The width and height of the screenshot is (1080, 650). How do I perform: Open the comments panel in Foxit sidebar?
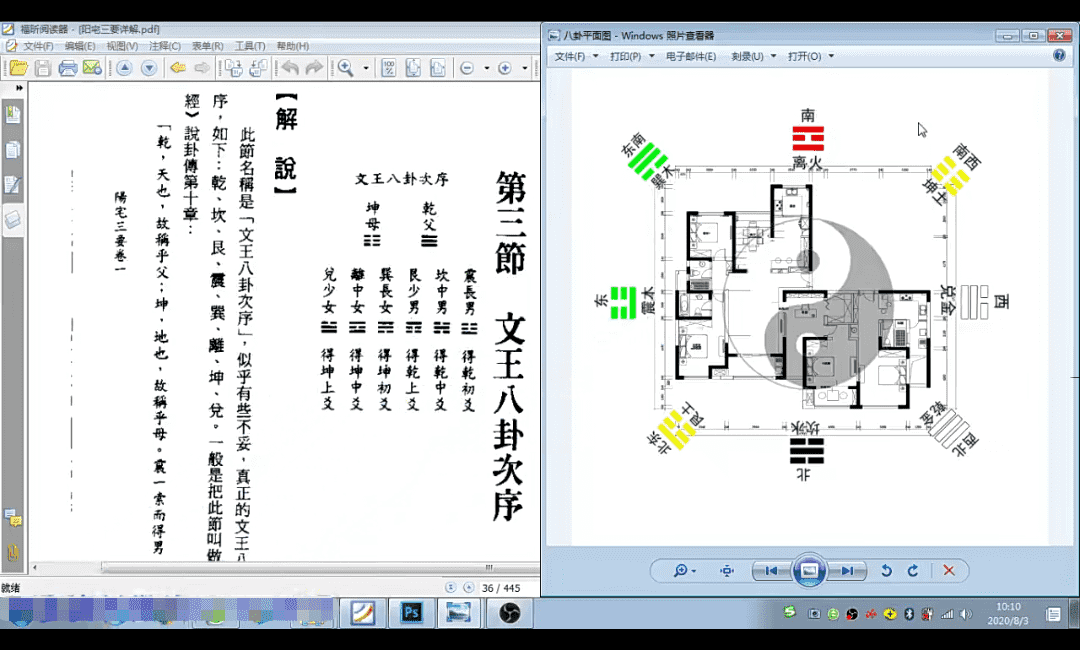click(13, 518)
